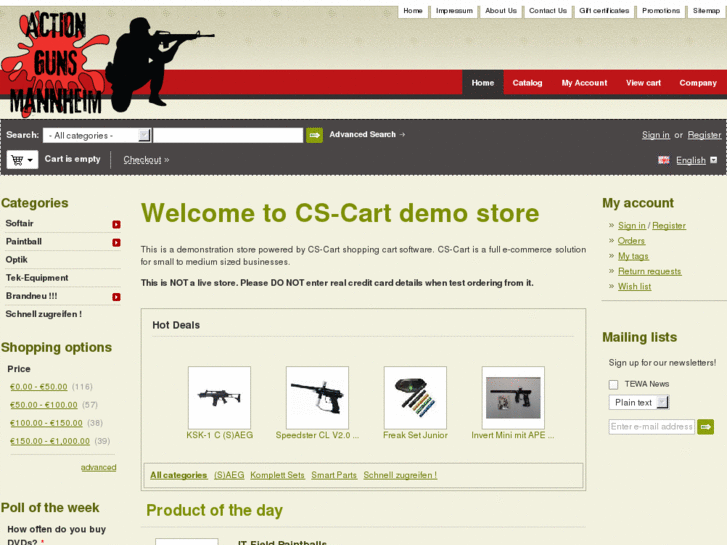Open the Promotions top link
This screenshot has height=545, width=727.
pos(661,11)
